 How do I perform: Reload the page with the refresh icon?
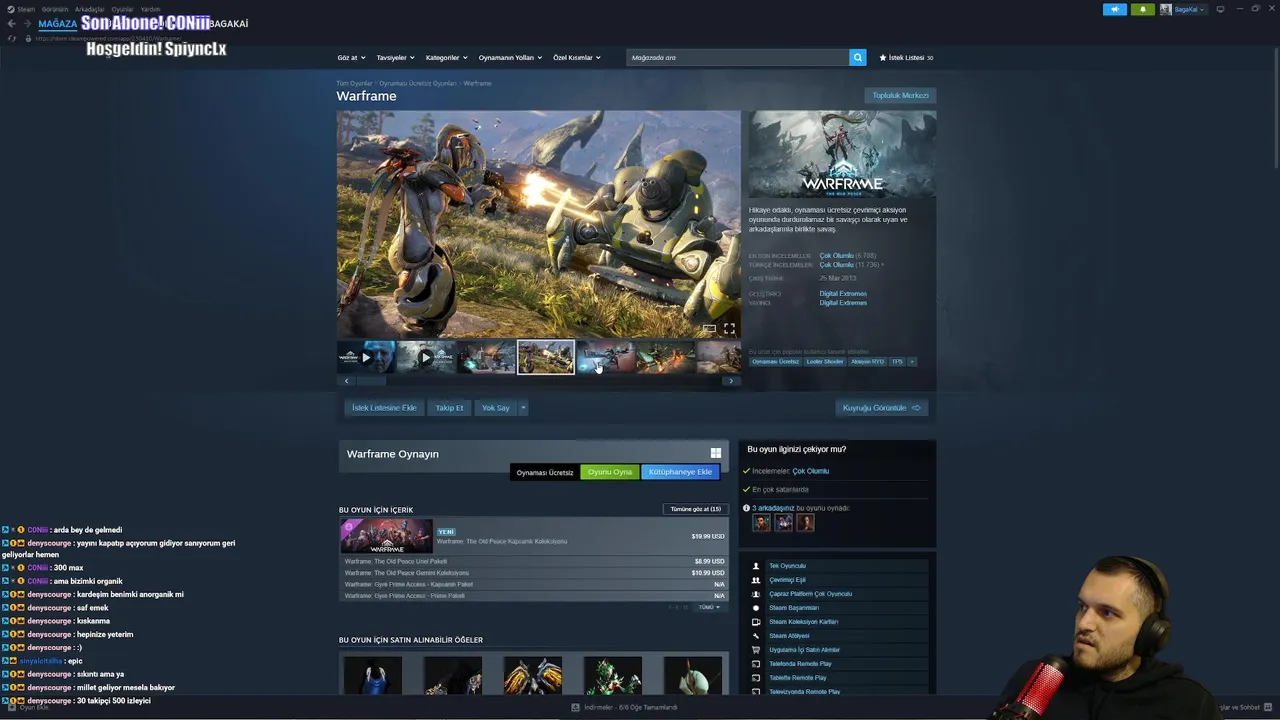click(x=12, y=38)
